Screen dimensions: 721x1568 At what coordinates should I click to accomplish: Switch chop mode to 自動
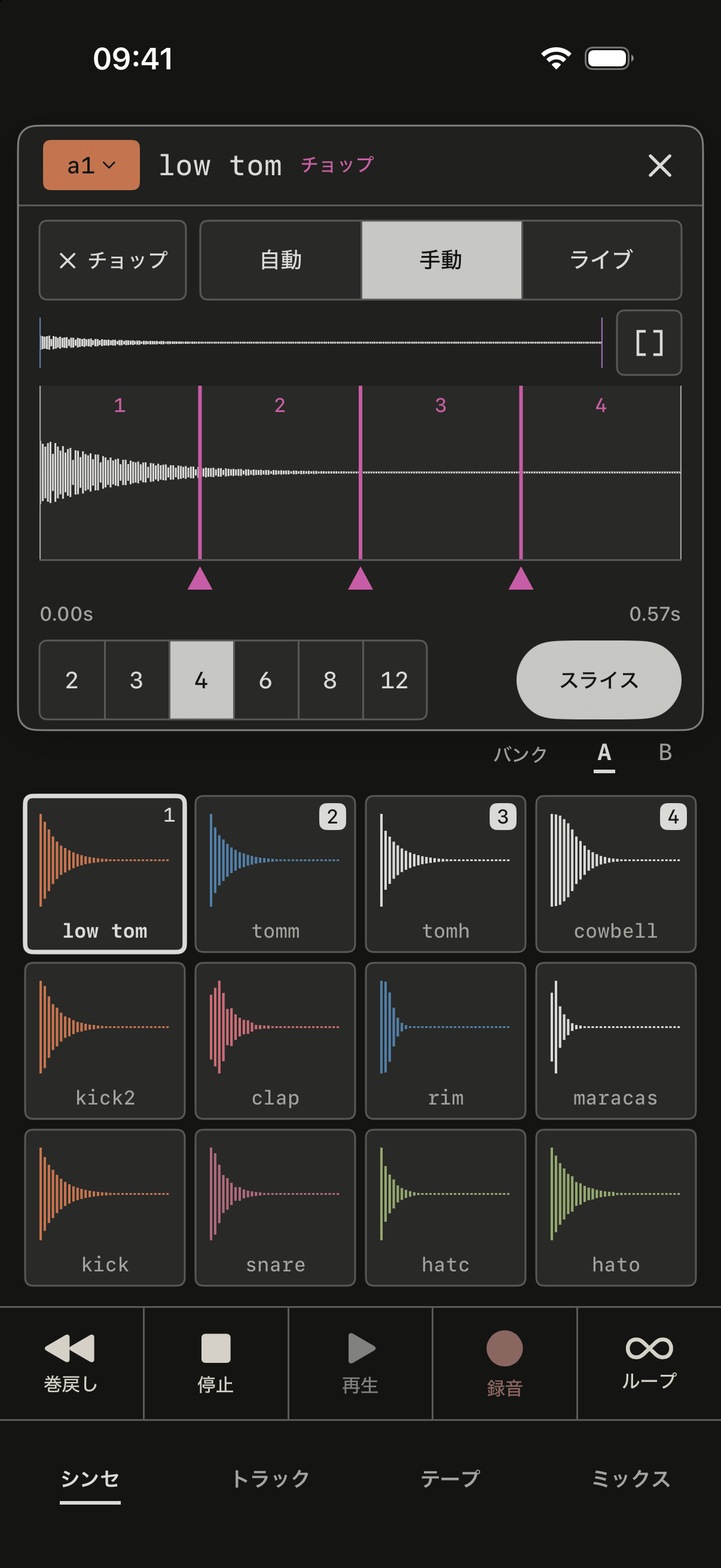[x=280, y=260]
